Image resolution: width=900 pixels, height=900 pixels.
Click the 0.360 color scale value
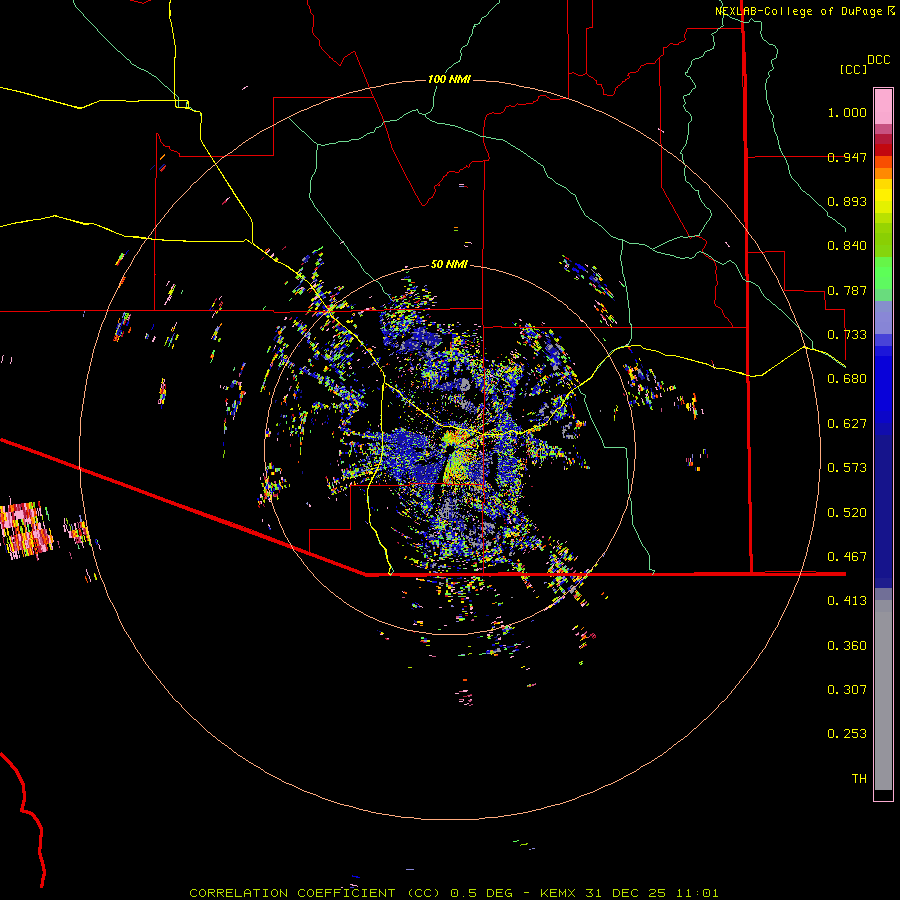click(x=847, y=646)
